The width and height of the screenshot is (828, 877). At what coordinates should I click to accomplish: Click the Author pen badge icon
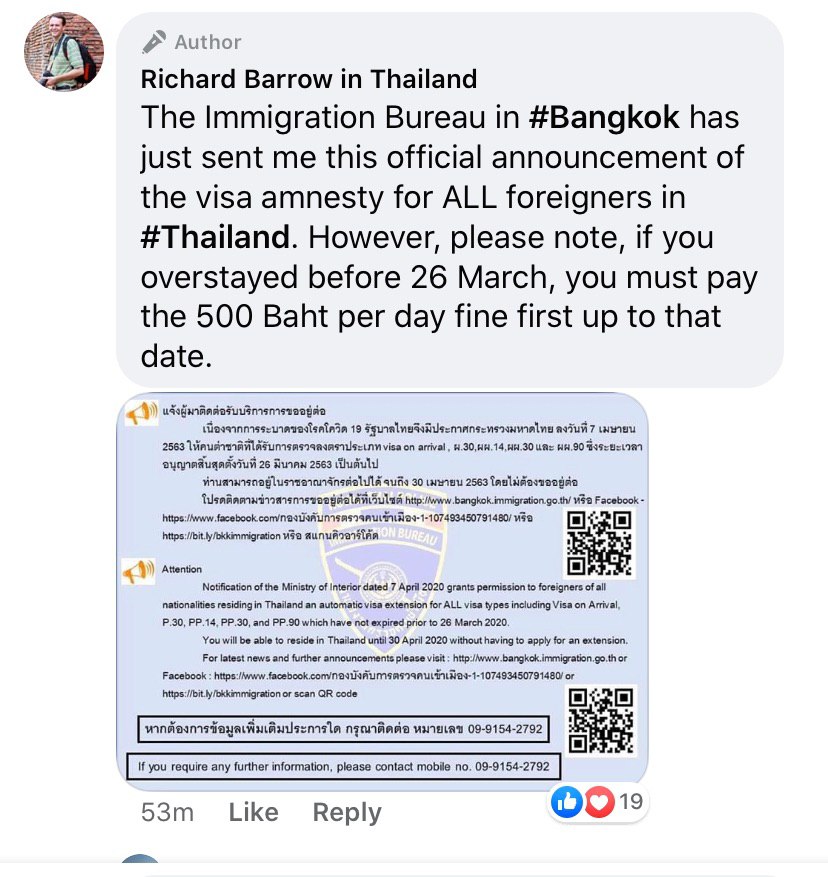(154, 42)
